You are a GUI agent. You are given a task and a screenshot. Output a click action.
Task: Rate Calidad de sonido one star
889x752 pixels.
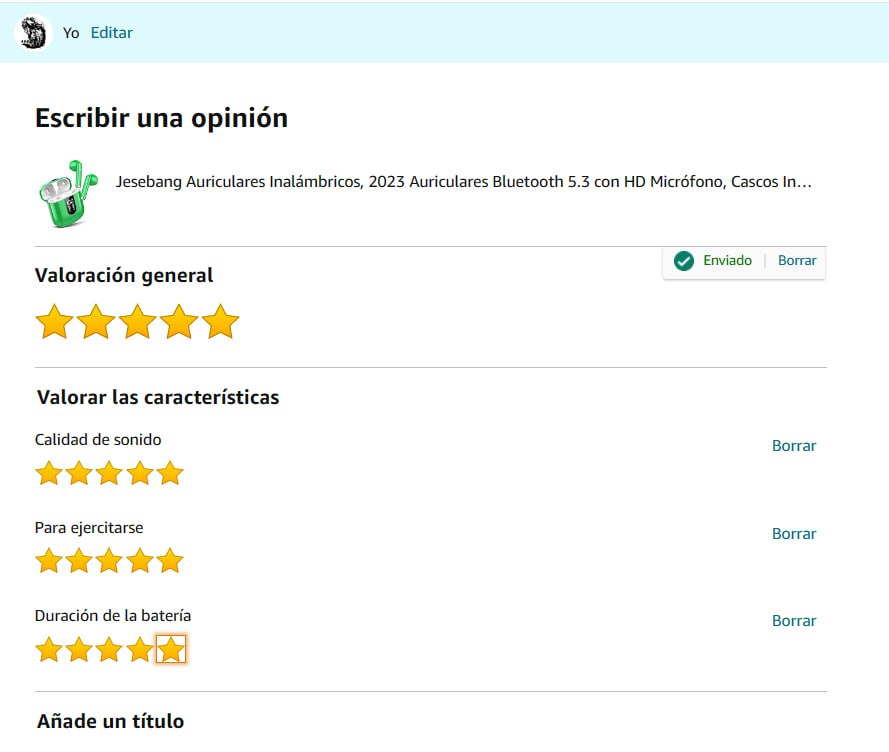(49, 474)
